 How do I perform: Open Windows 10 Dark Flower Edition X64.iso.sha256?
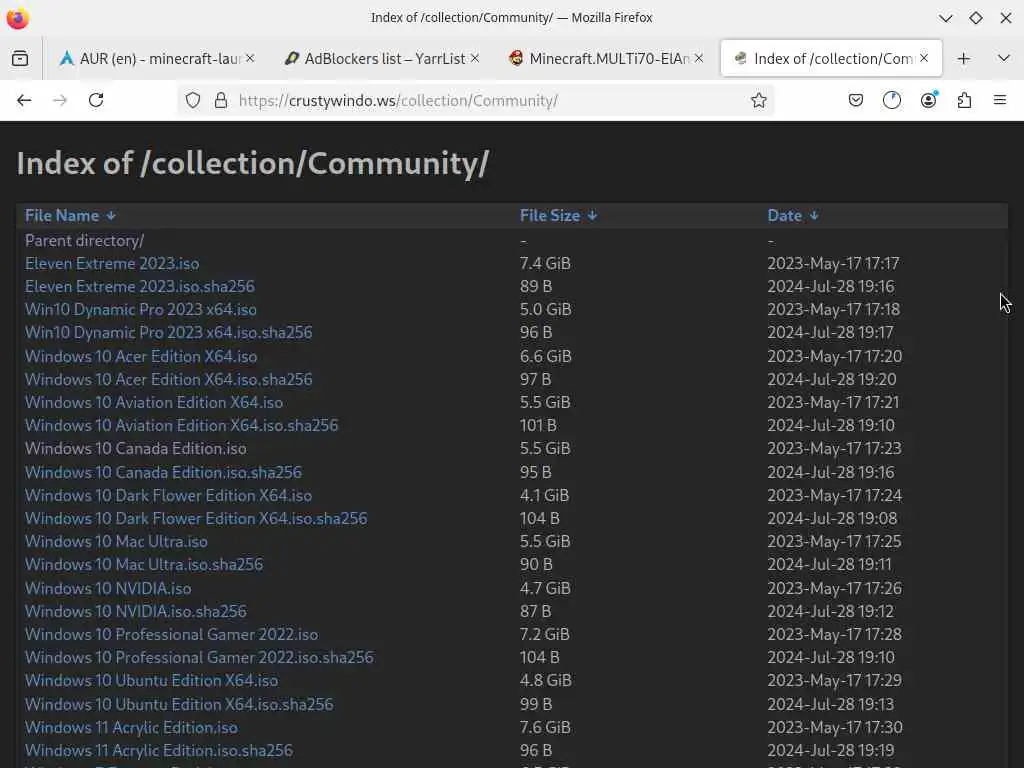pyautogui.click(x=196, y=519)
